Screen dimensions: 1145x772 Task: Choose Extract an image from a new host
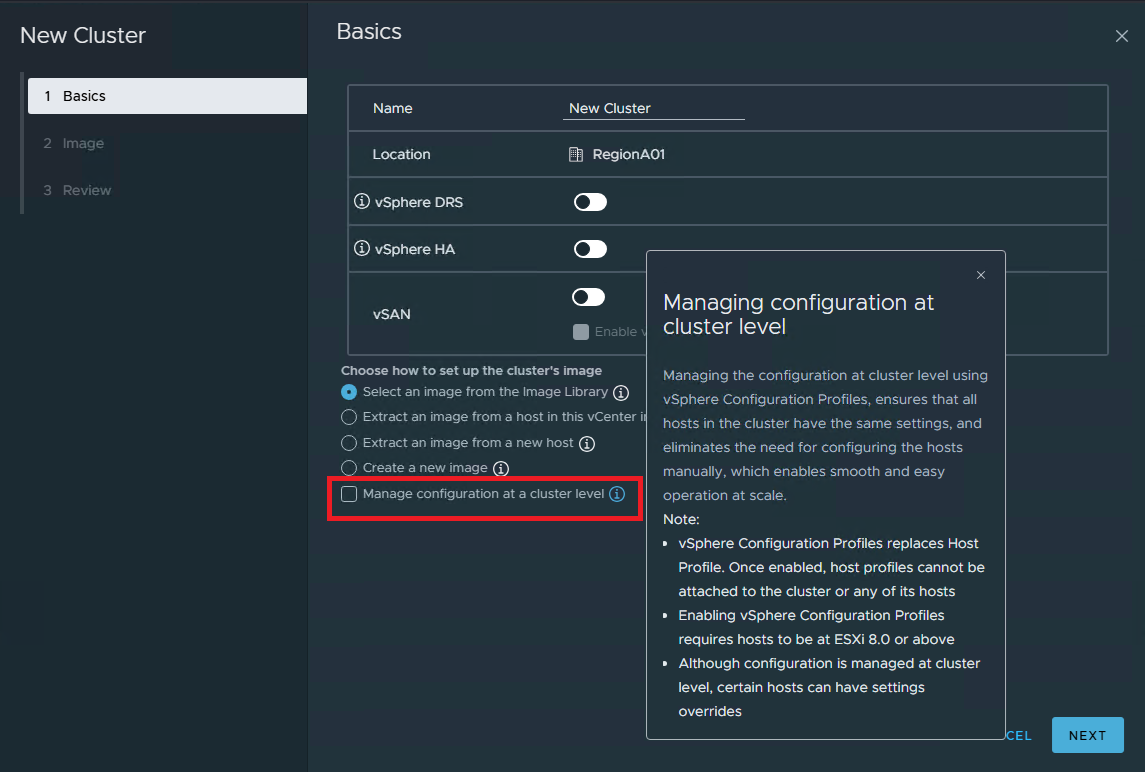[349, 443]
